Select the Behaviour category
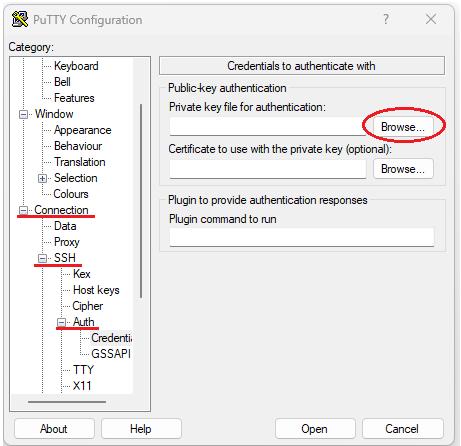The height and width of the screenshot is (446, 461). (x=78, y=146)
